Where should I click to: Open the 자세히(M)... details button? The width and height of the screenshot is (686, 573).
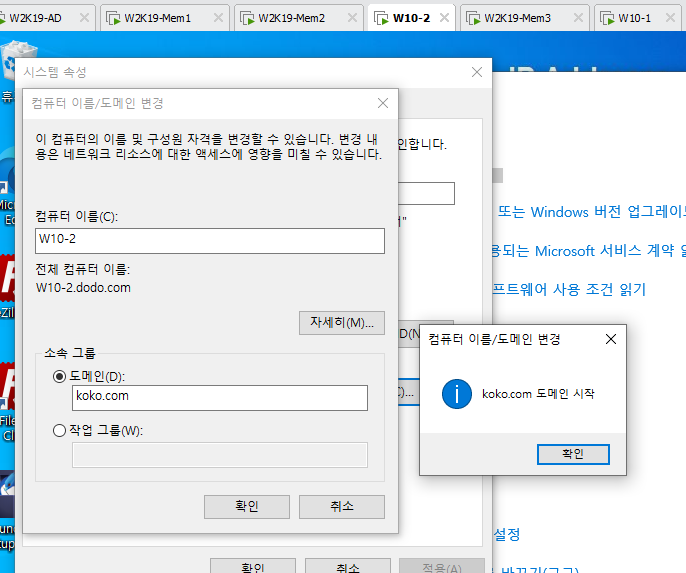pos(342,323)
